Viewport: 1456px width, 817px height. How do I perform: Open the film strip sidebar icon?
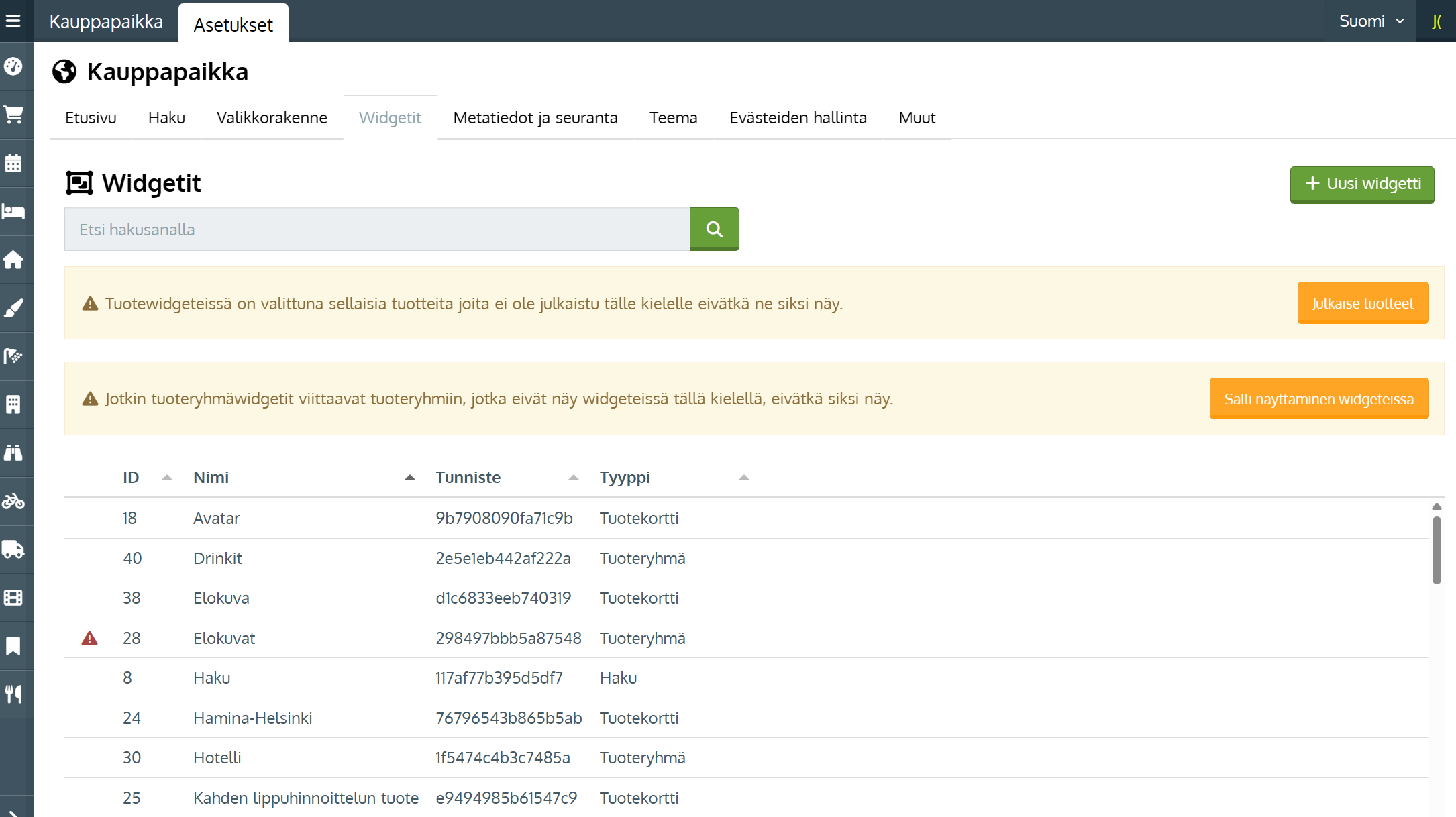(x=13, y=598)
